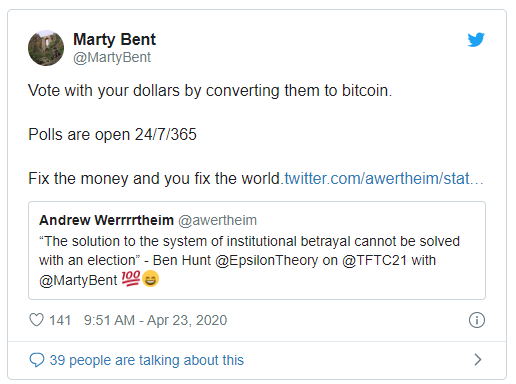516x384 pixels.
Task: Click the grinning face emoji
Action: coord(150,279)
